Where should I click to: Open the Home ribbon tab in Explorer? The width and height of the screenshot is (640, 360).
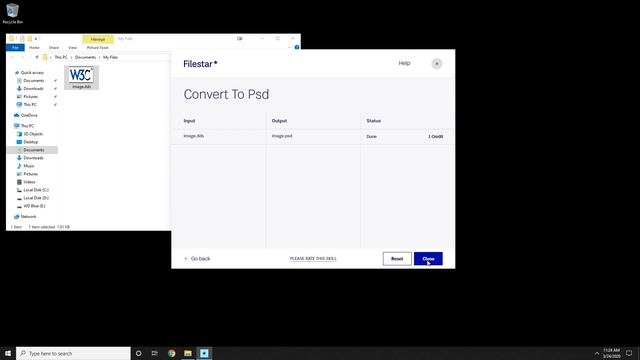click(x=34, y=48)
